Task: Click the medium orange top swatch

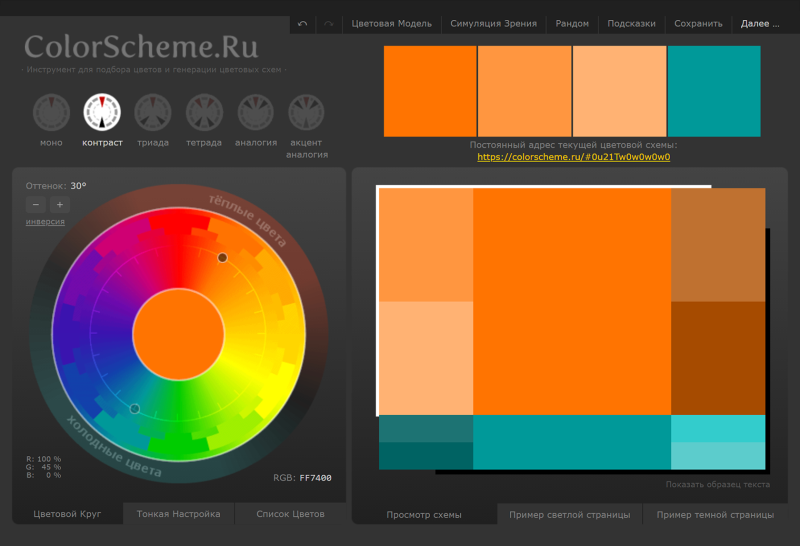Action: pyautogui.click(x=524, y=91)
